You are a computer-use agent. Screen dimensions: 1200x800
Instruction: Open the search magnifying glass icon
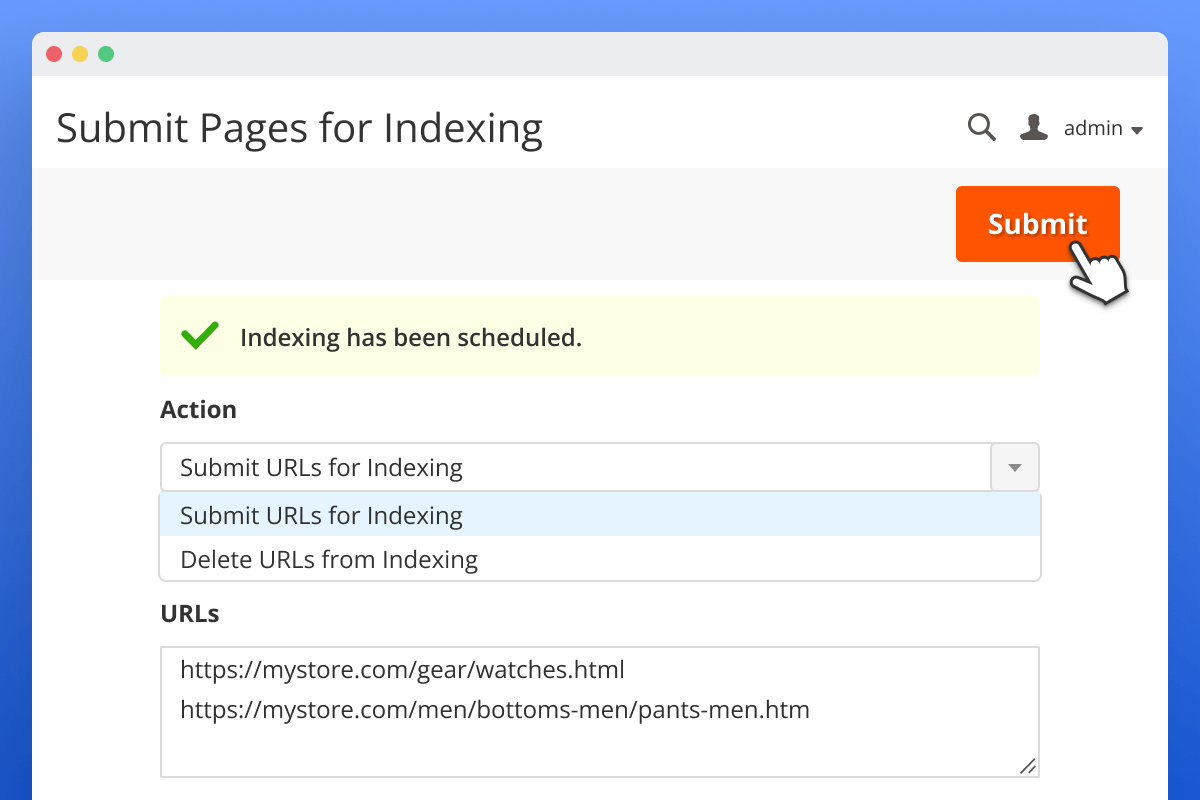[981, 128]
